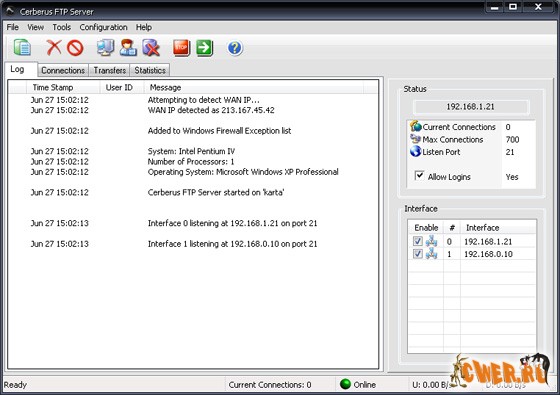Open the Configuration menu
This screenshot has width=560, height=395.
[103, 27]
